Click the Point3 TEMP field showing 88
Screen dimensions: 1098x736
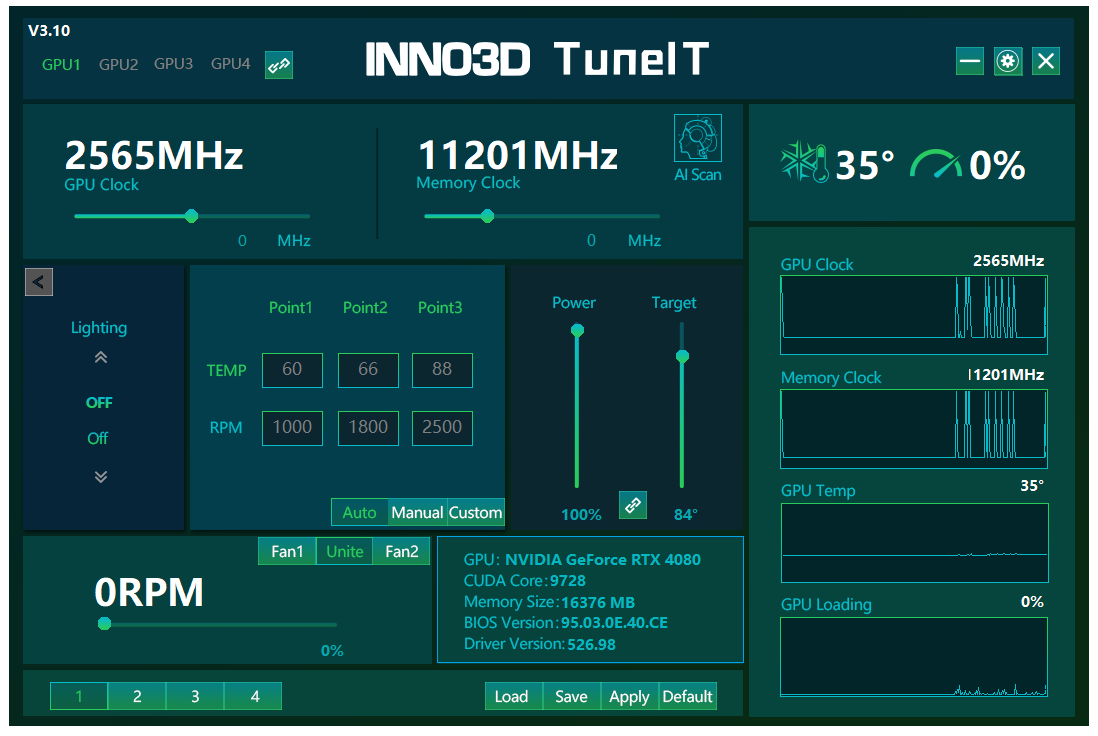click(442, 370)
